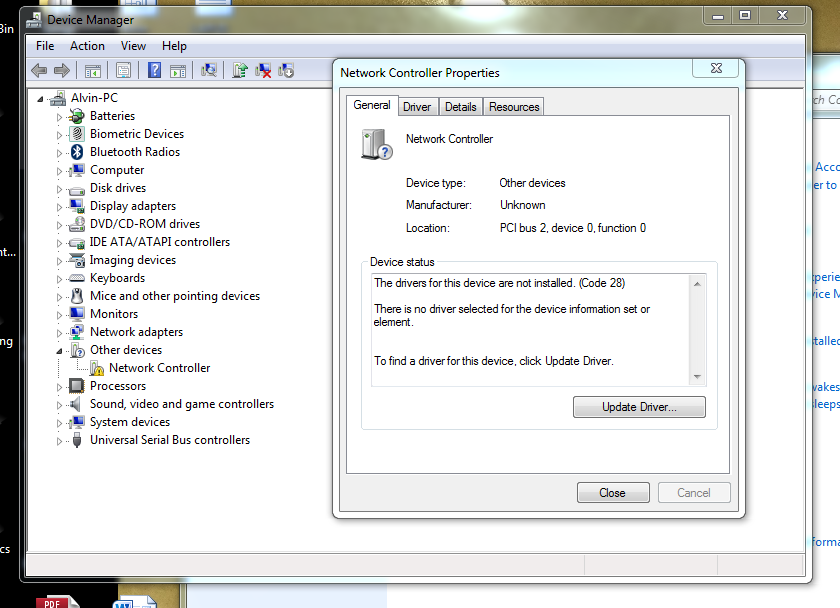
Task: Select the Scan for hardware changes icon
Action: click(x=210, y=70)
